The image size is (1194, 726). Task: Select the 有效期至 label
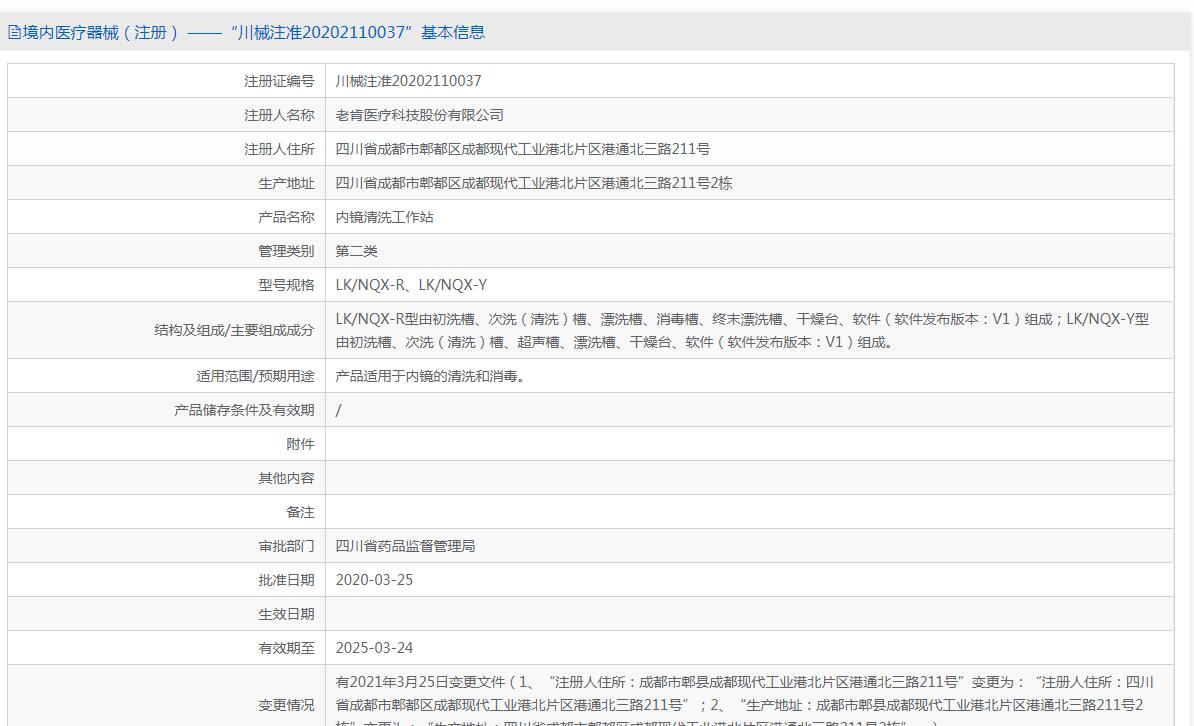click(286, 648)
